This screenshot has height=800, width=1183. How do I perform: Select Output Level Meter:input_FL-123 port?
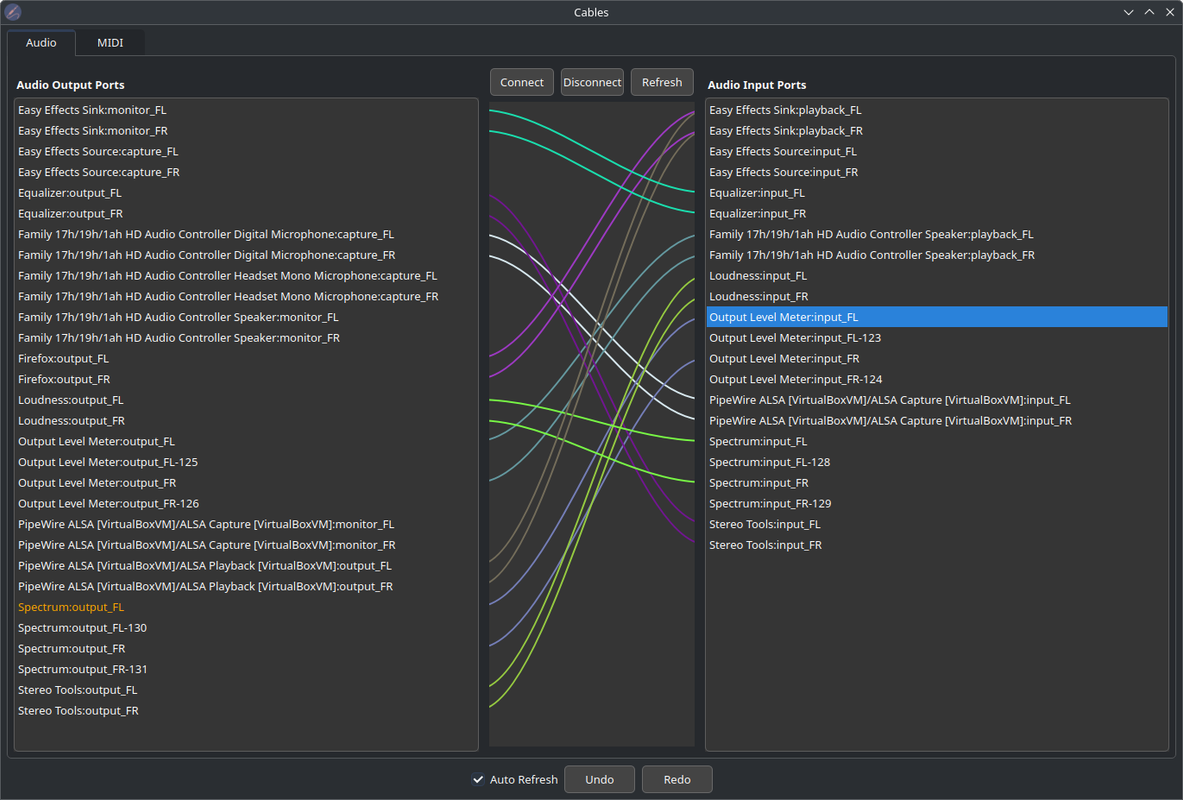tap(937, 338)
